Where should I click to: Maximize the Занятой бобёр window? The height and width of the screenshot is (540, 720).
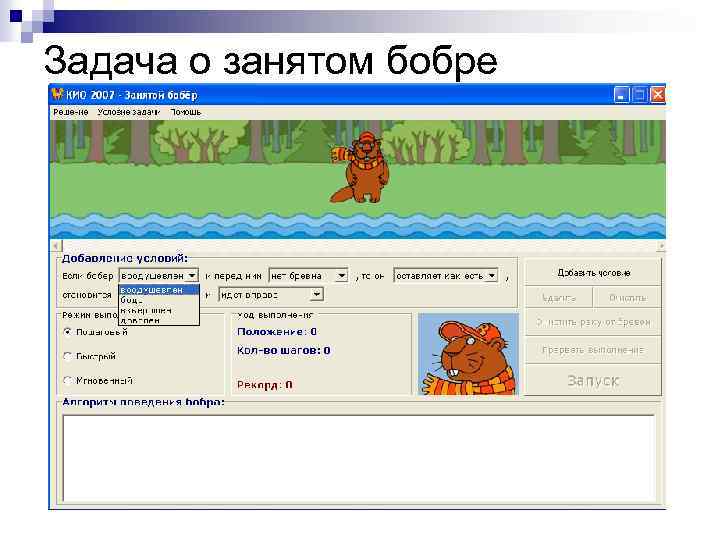coord(639,95)
